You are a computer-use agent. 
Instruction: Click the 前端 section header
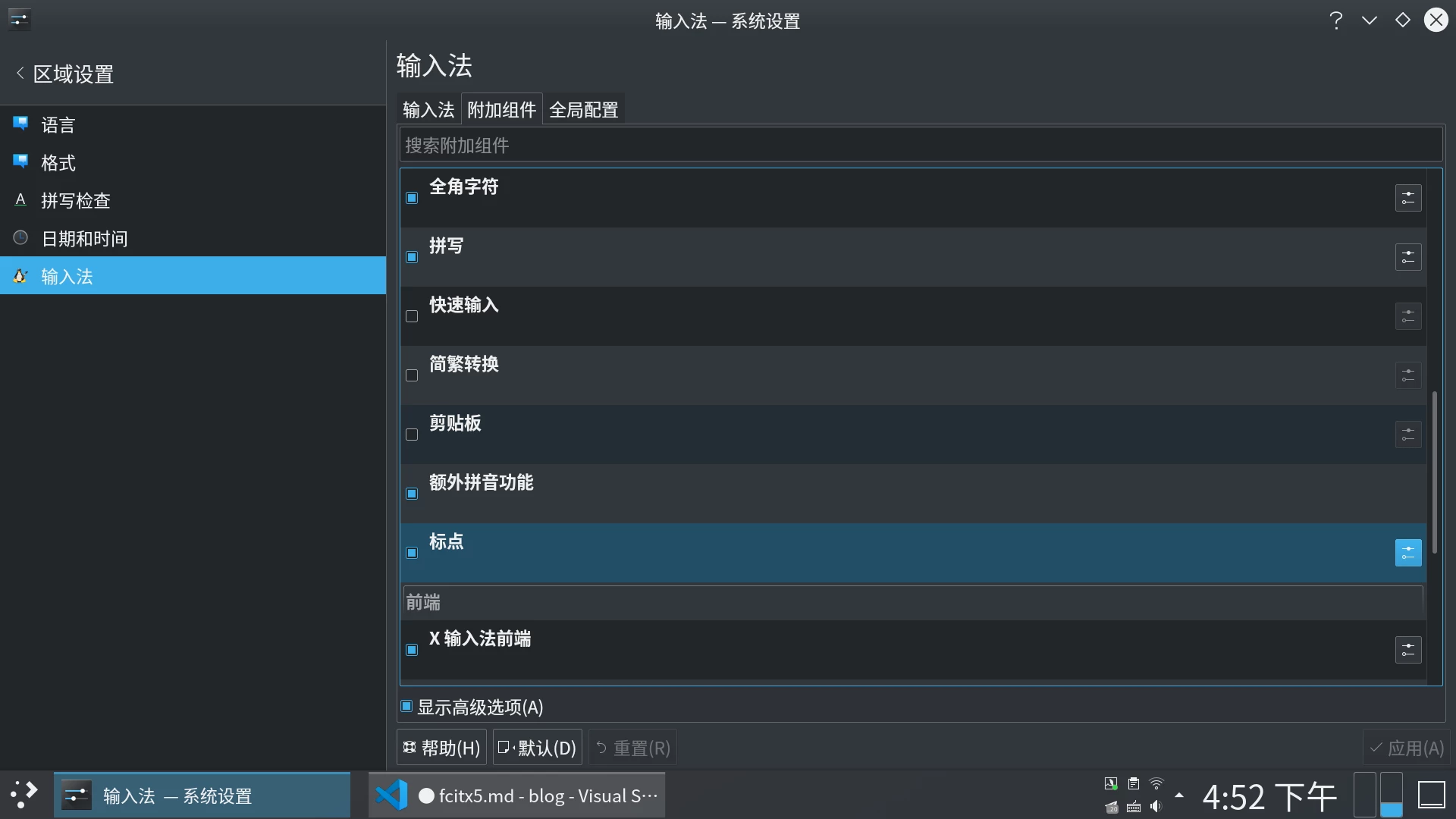click(913, 603)
